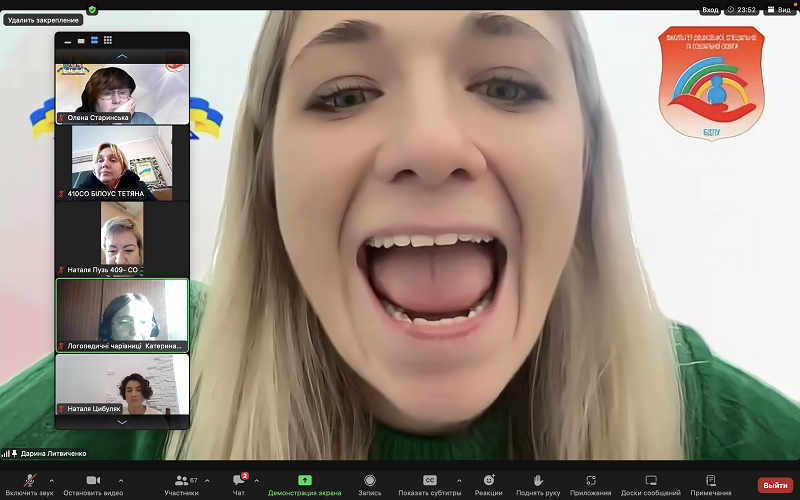Click the Вход sign-in button
Image resolution: width=800 pixels, height=500 pixels.
(x=710, y=10)
